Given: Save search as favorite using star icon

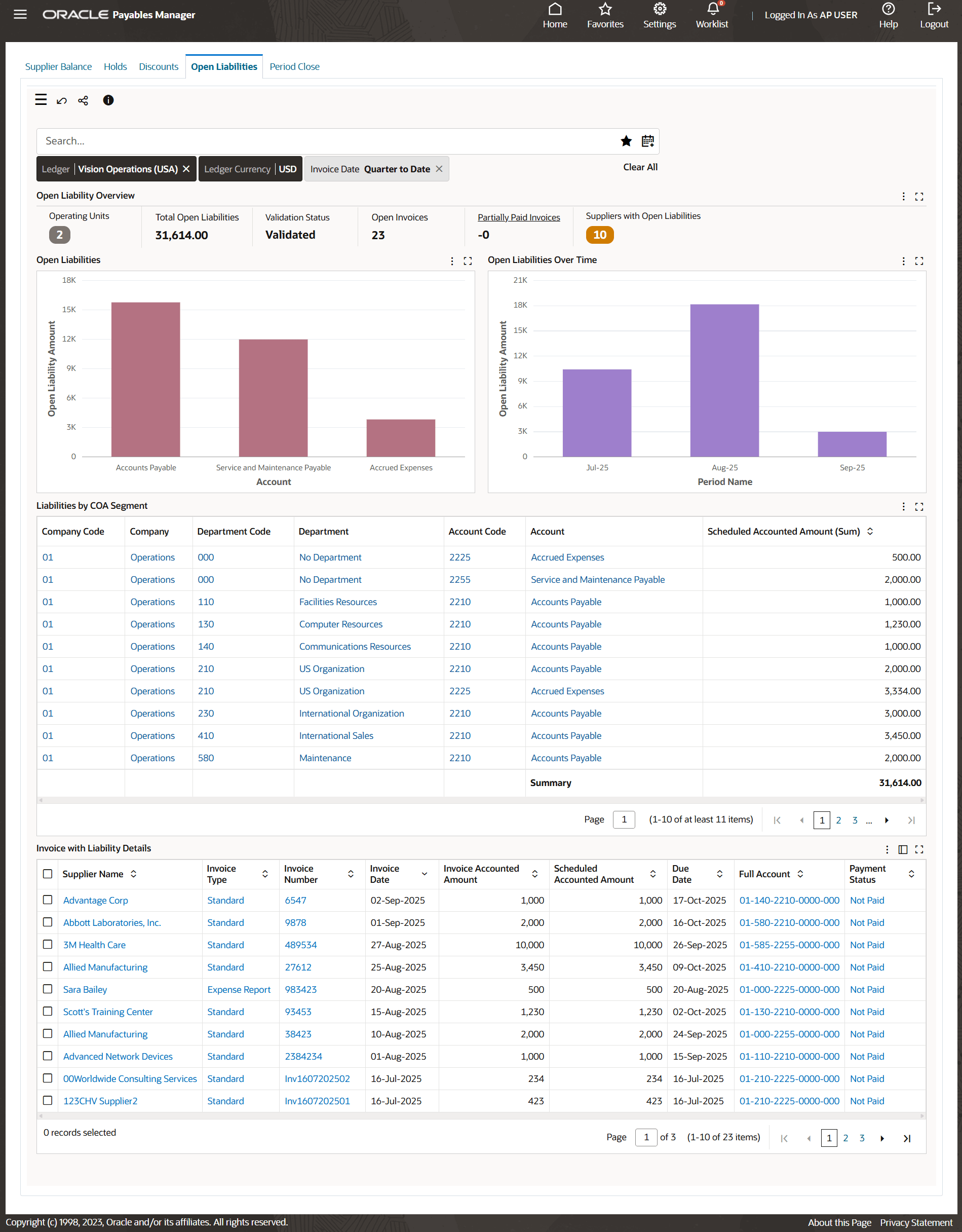Looking at the screenshot, I should 626,141.
